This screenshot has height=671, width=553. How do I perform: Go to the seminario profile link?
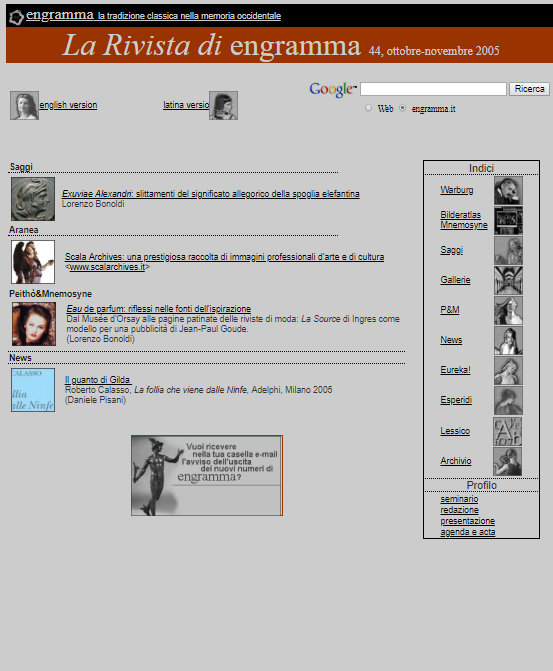[459, 499]
